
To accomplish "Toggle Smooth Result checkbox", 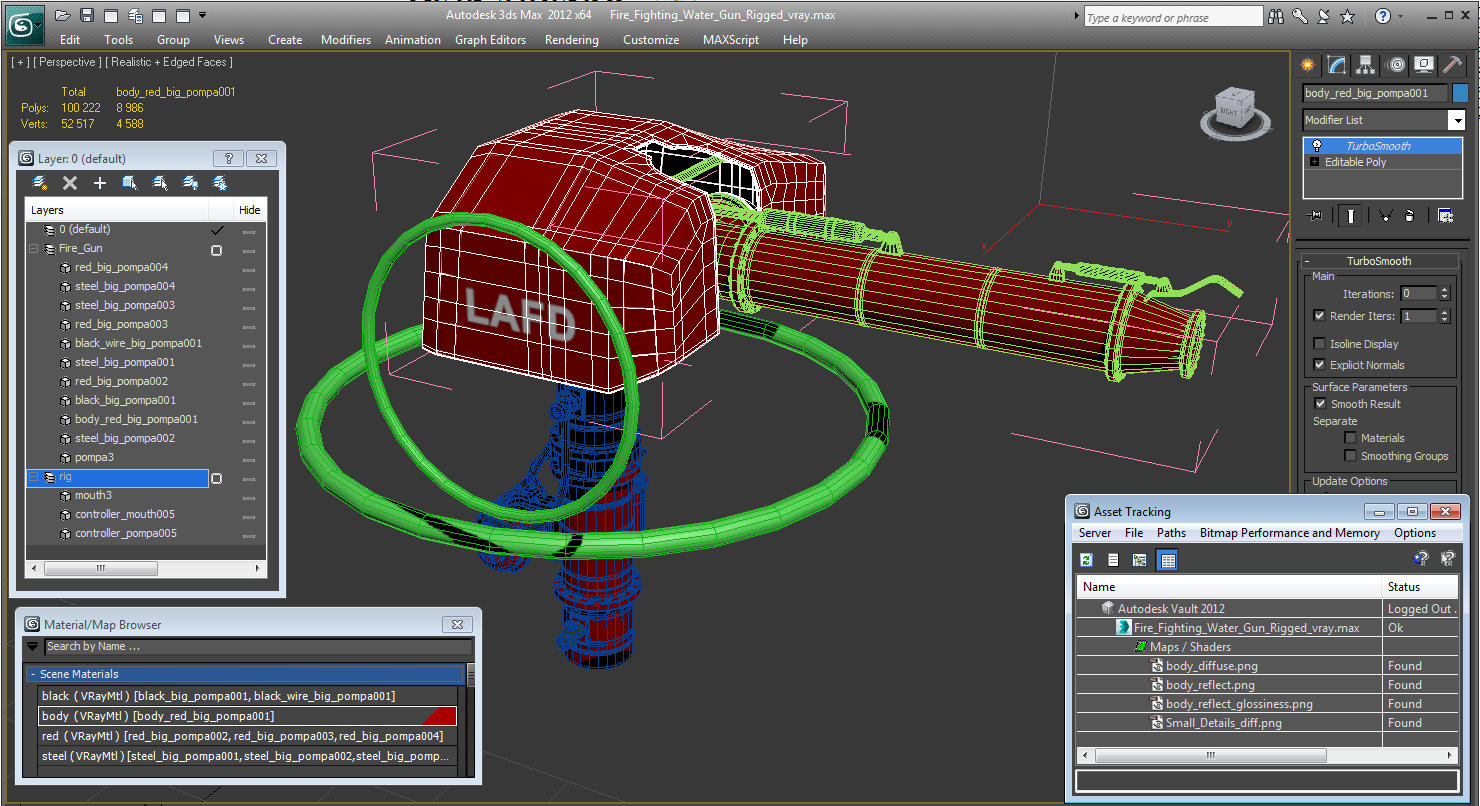I will coord(1320,404).
